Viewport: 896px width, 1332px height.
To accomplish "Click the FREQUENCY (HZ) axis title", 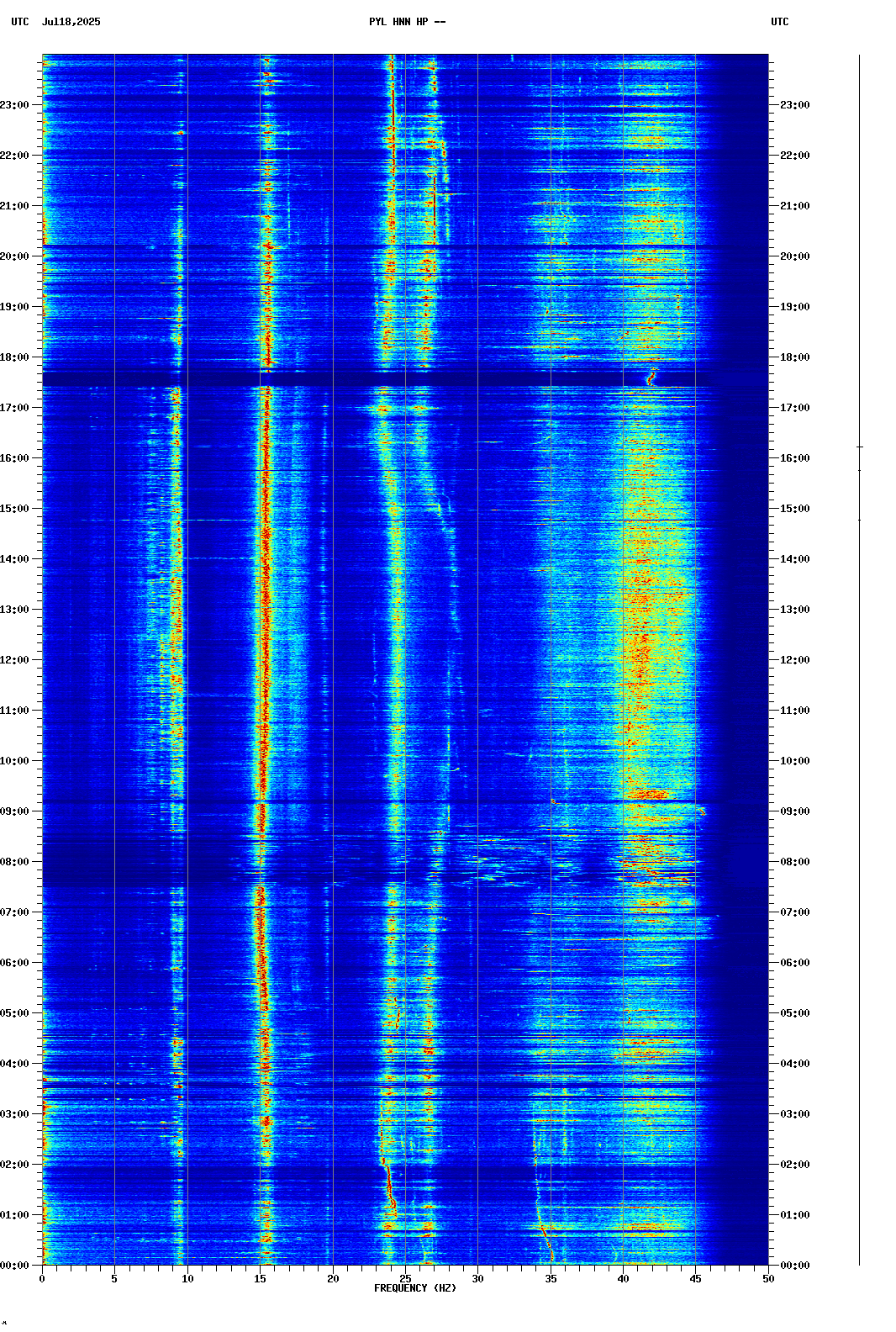I will tap(415, 1288).
